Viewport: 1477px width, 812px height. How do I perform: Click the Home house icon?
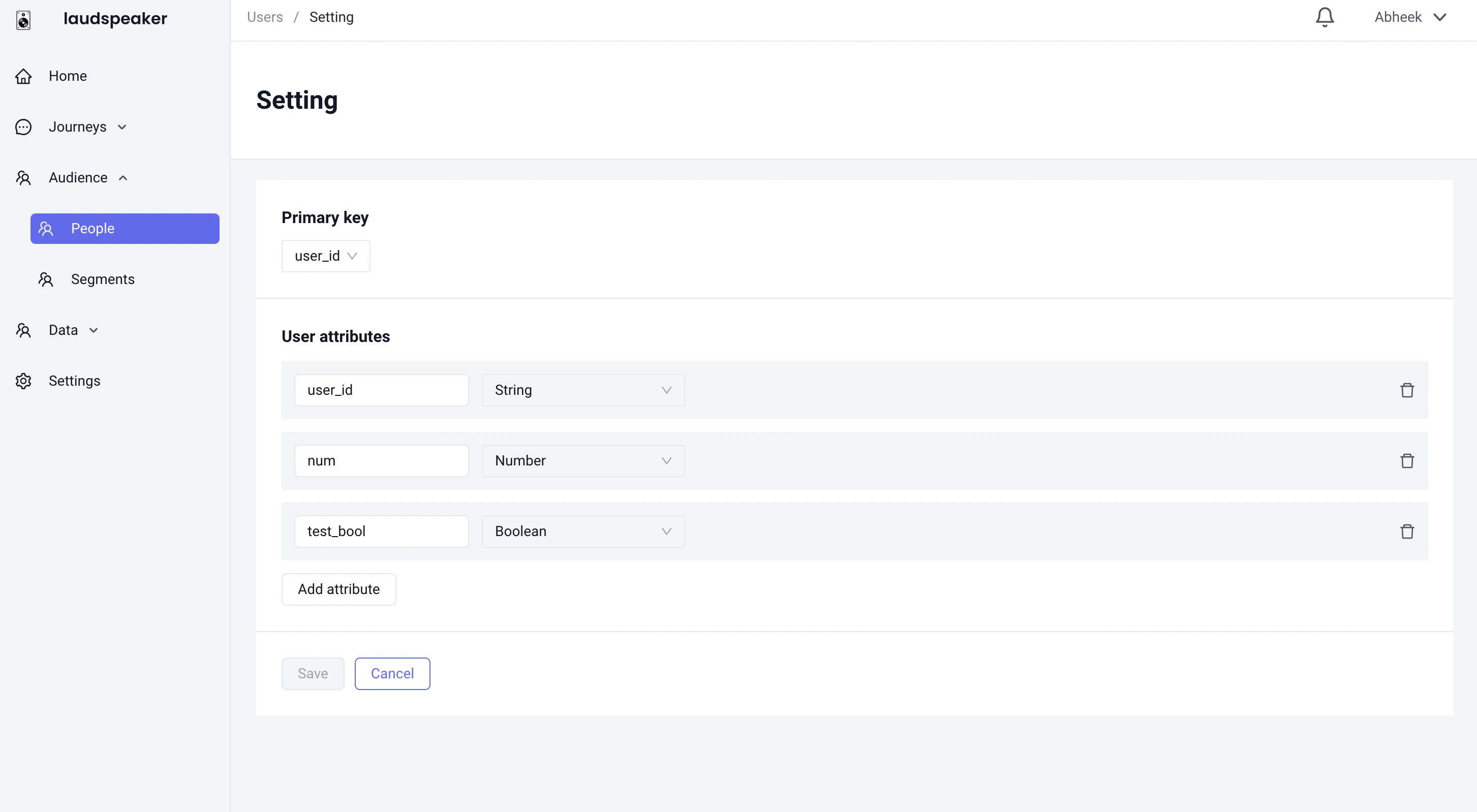coord(23,76)
